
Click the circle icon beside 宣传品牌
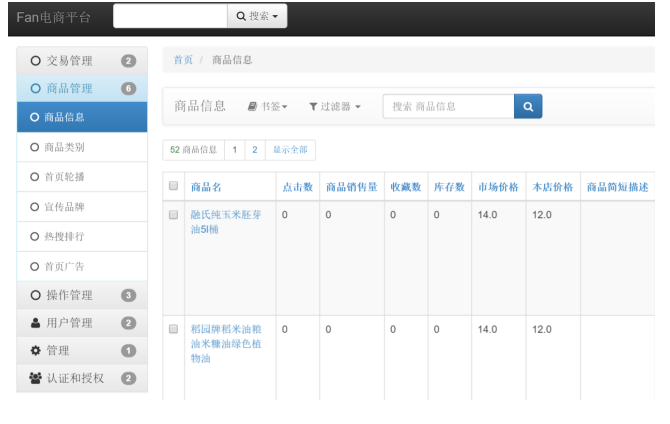click(x=35, y=207)
